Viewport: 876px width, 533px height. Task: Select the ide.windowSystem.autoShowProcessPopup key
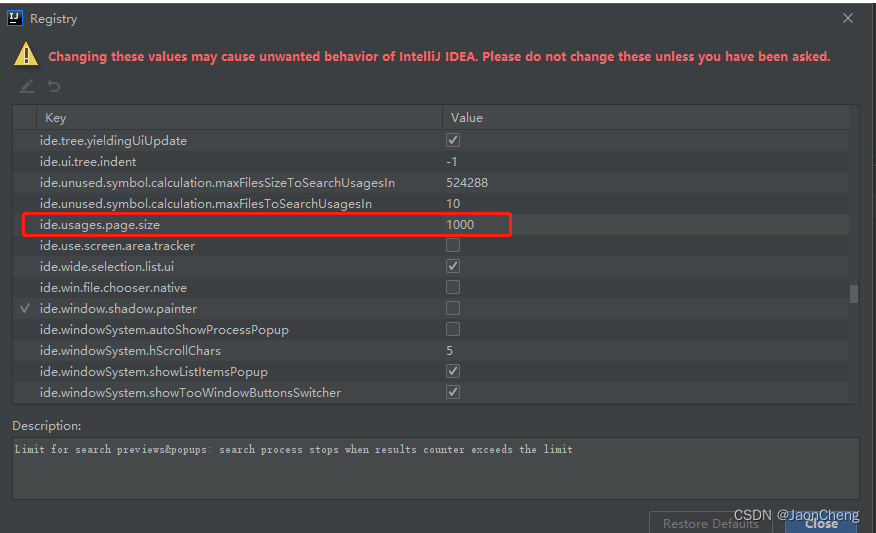164,330
